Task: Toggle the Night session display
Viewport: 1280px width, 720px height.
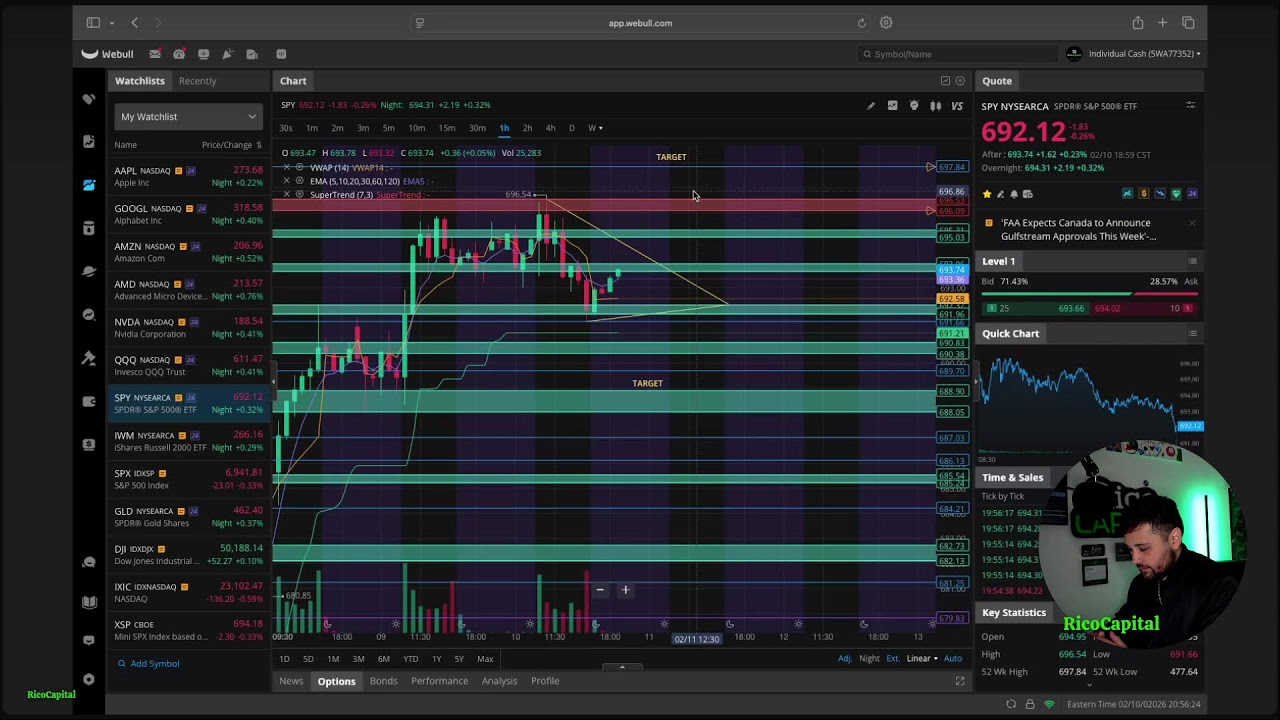Action: (869, 659)
